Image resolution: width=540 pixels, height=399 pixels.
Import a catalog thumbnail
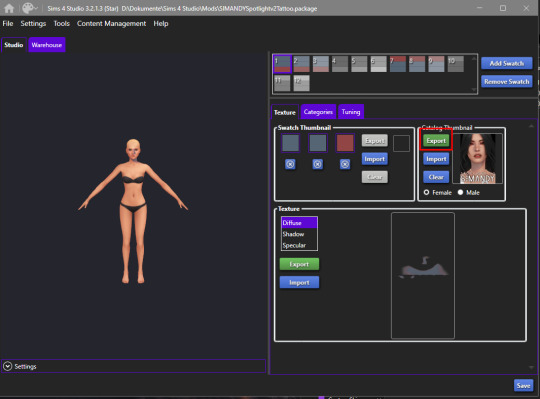pyautogui.click(x=436, y=159)
